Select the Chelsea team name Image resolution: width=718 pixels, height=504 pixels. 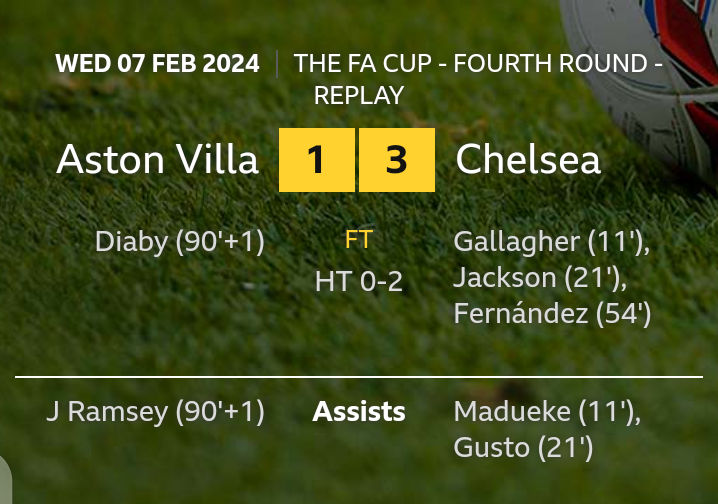pos(528,160)
